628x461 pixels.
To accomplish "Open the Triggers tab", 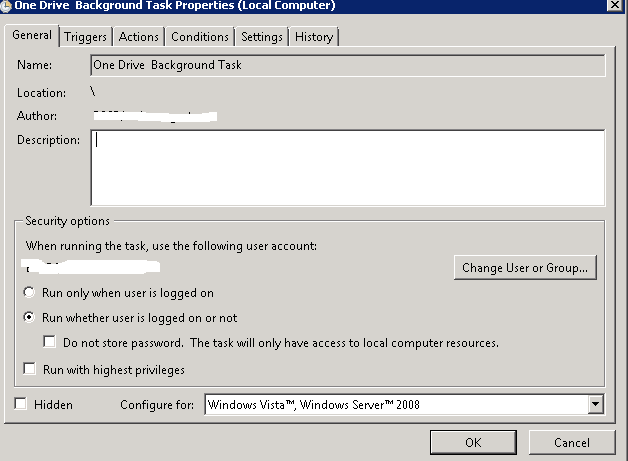I will point(85,37).
